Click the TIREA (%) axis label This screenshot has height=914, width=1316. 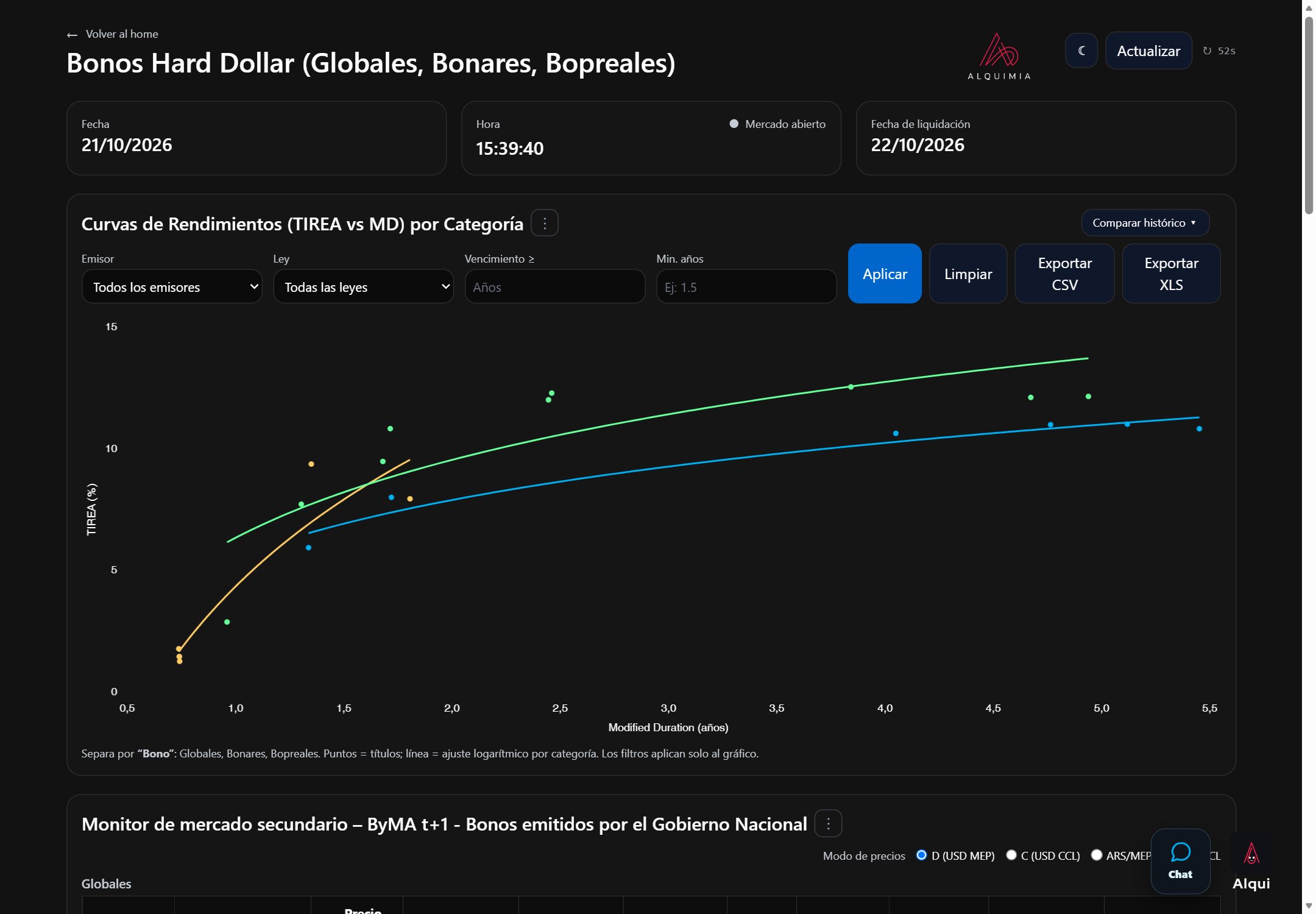point(91,509)
